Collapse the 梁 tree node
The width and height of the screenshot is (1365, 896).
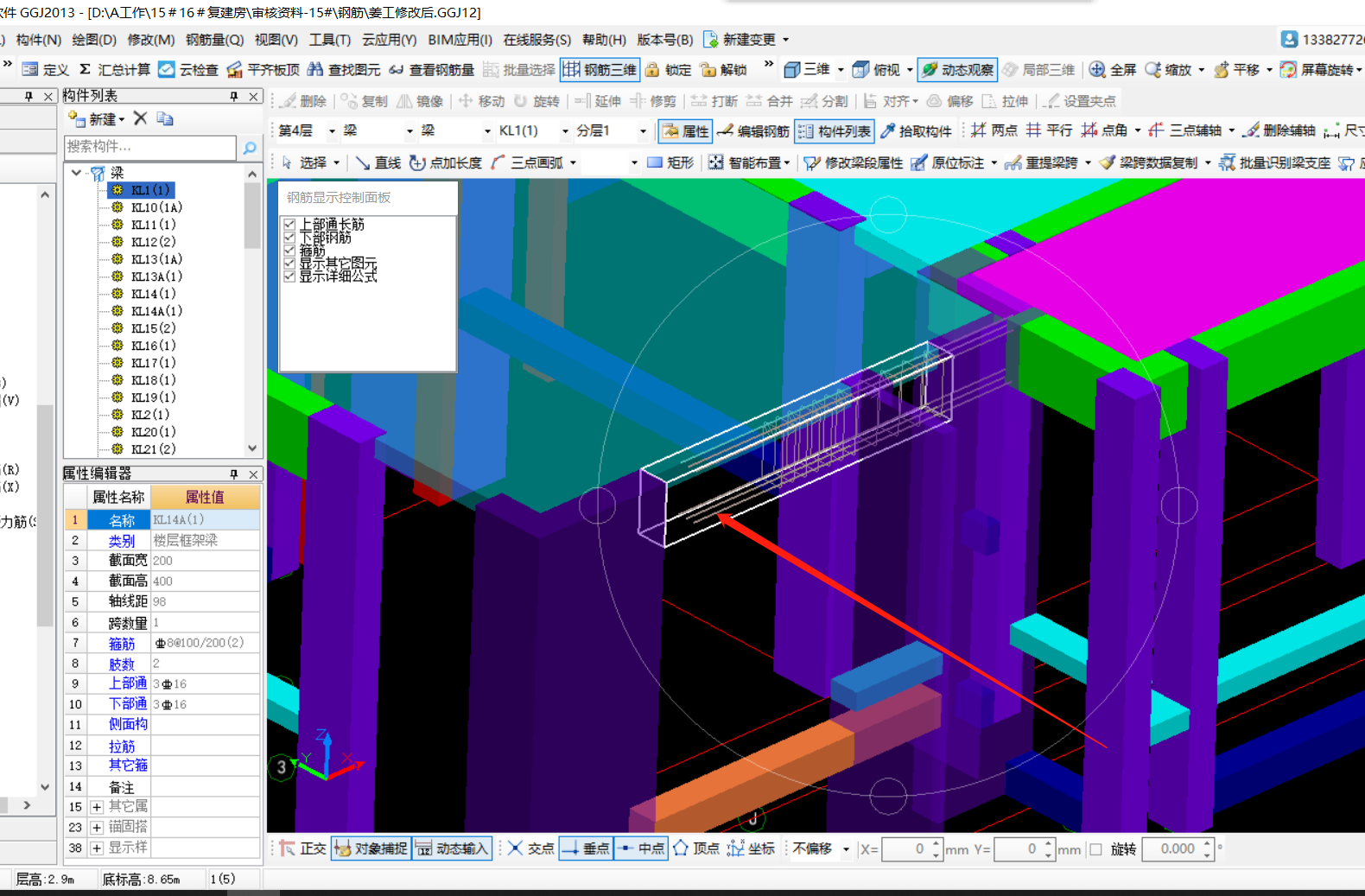click(76, 173)
